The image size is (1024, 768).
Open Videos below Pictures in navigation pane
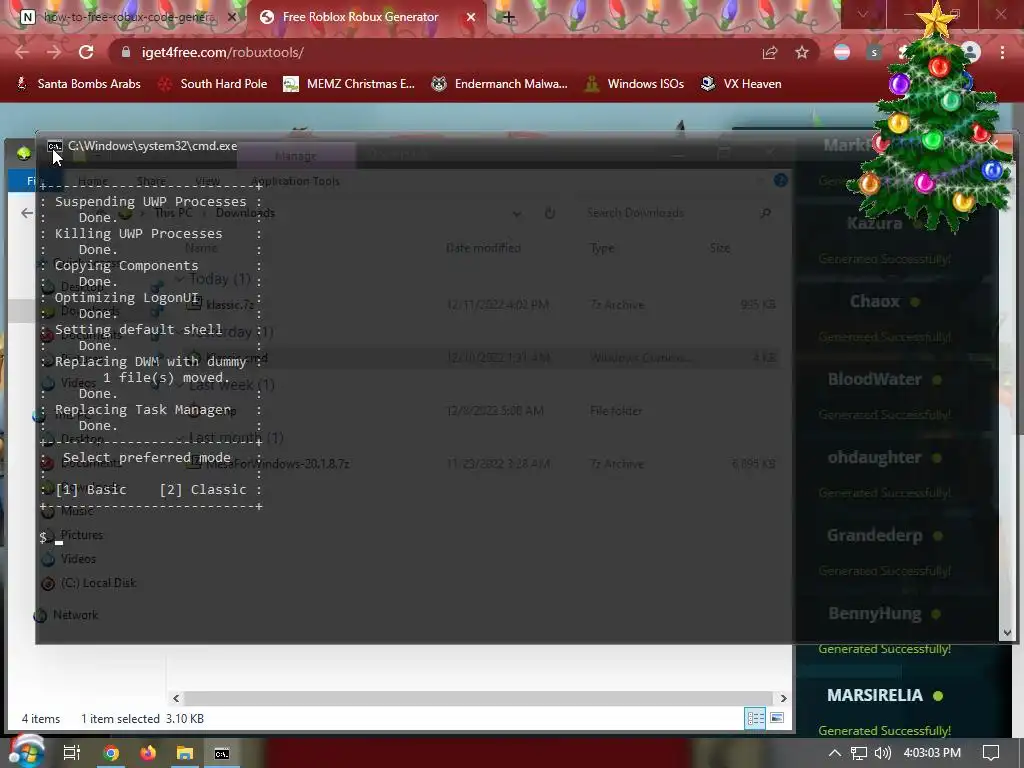78,559
